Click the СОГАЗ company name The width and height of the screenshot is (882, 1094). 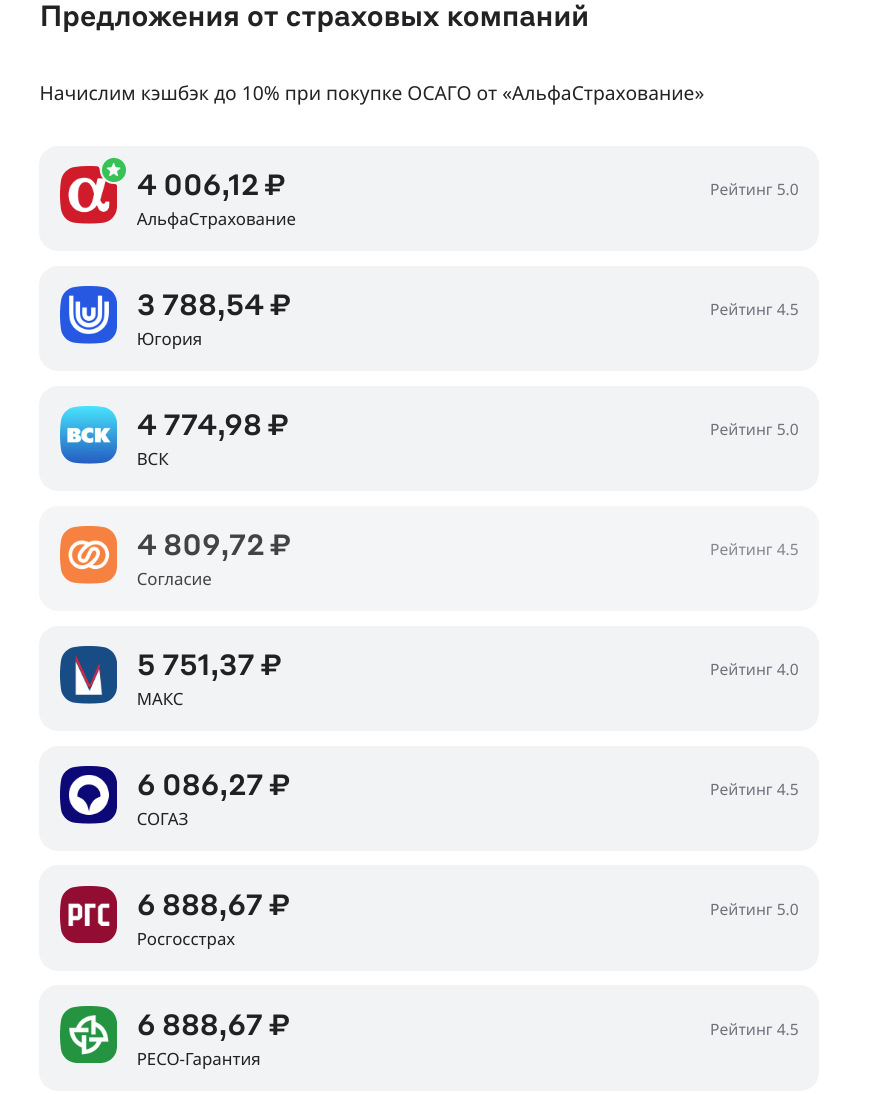(162, 819)
